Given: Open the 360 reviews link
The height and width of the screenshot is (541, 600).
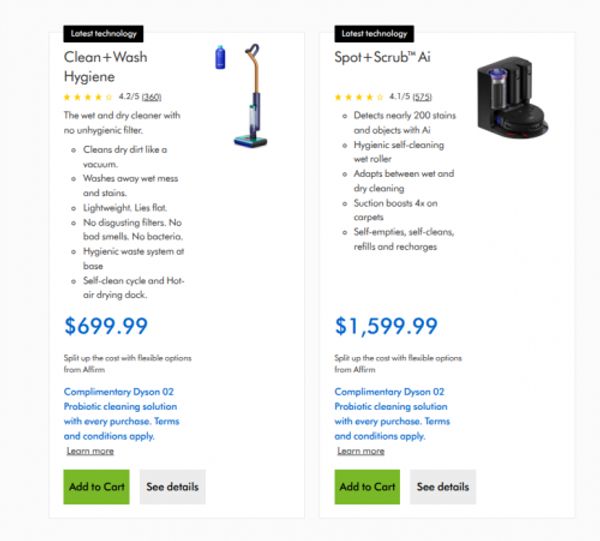Looking at the screenshot, I should (152, 97).
